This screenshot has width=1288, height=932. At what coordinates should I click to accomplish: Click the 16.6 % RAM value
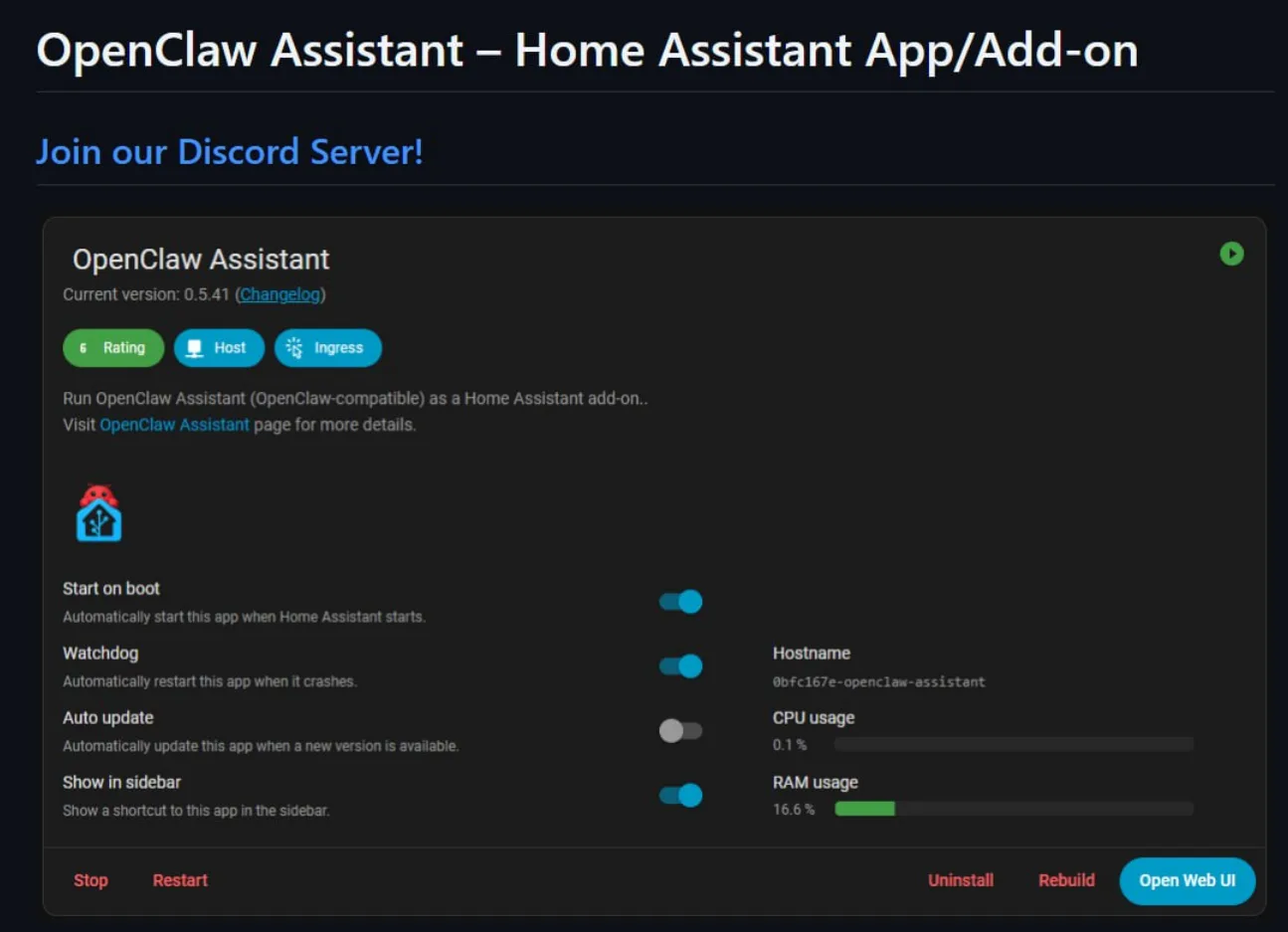(x=794, y=810)
